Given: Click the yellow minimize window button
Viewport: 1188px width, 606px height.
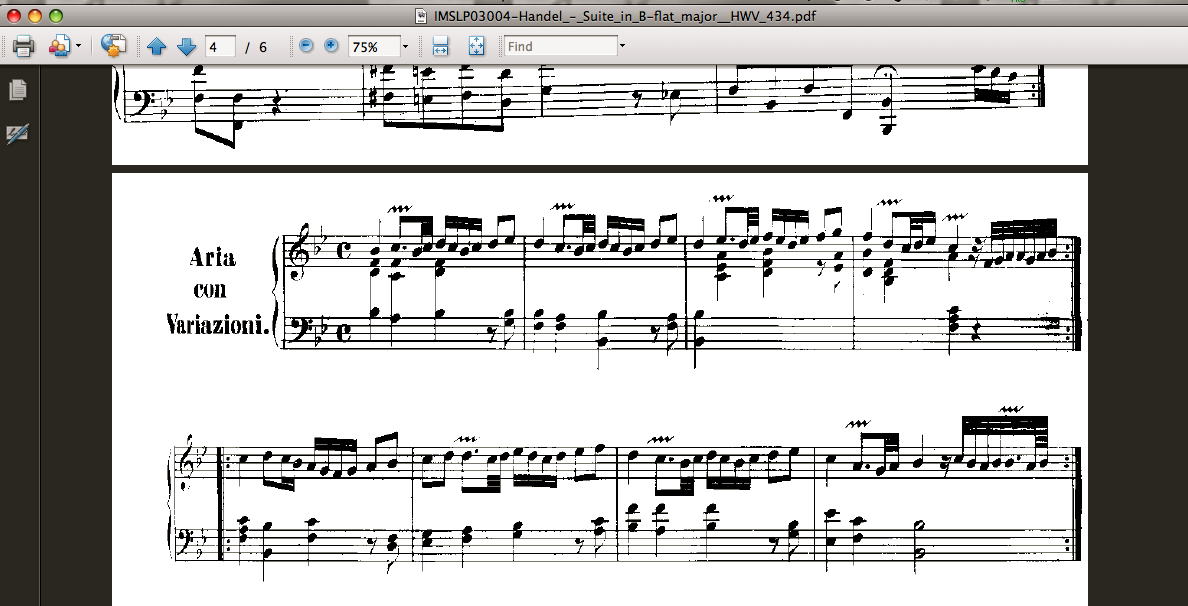Looking at the screenshot, I should pyautogui.click(x=35, y=16).
